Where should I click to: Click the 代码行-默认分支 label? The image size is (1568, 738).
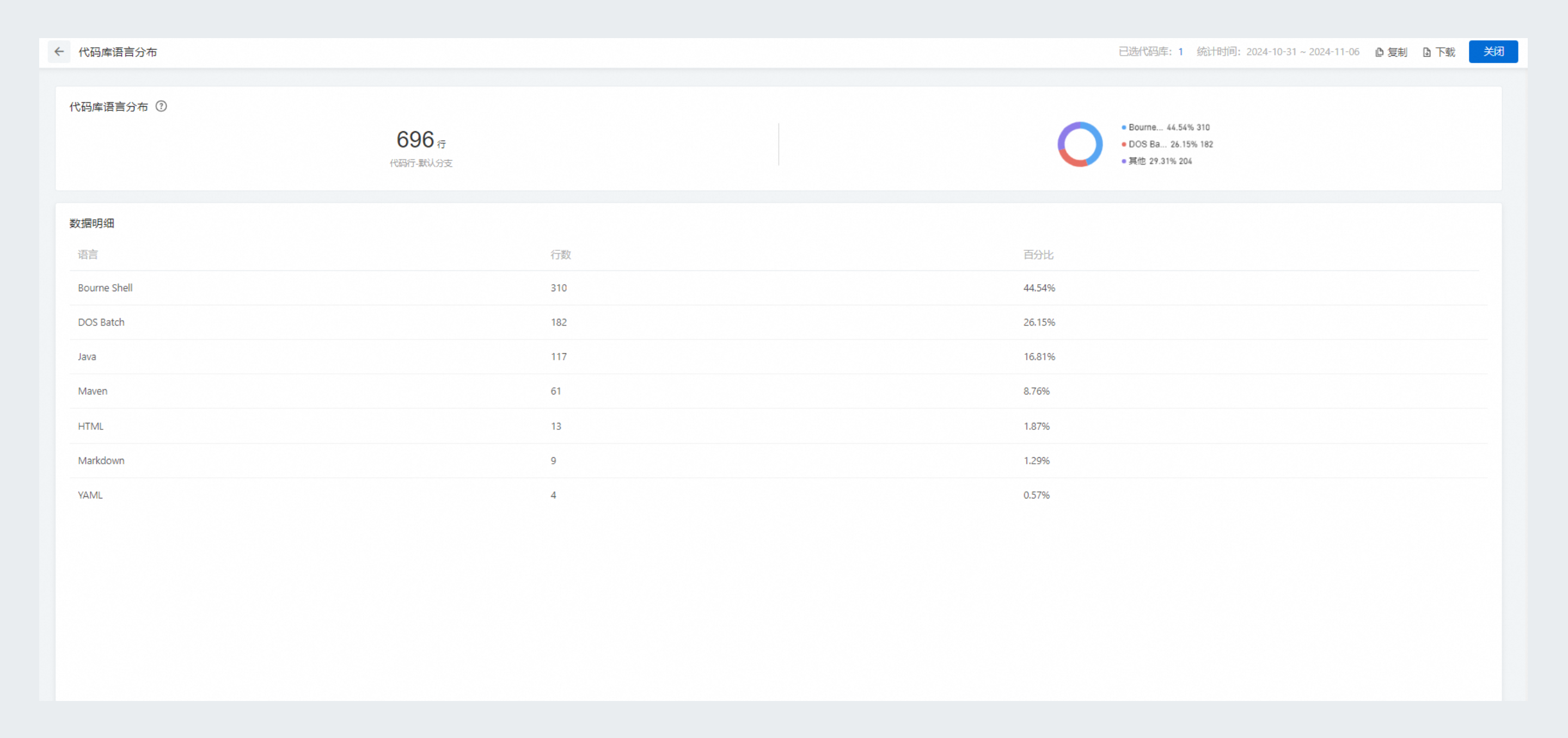pyautogui.click(x=421, y=163)
